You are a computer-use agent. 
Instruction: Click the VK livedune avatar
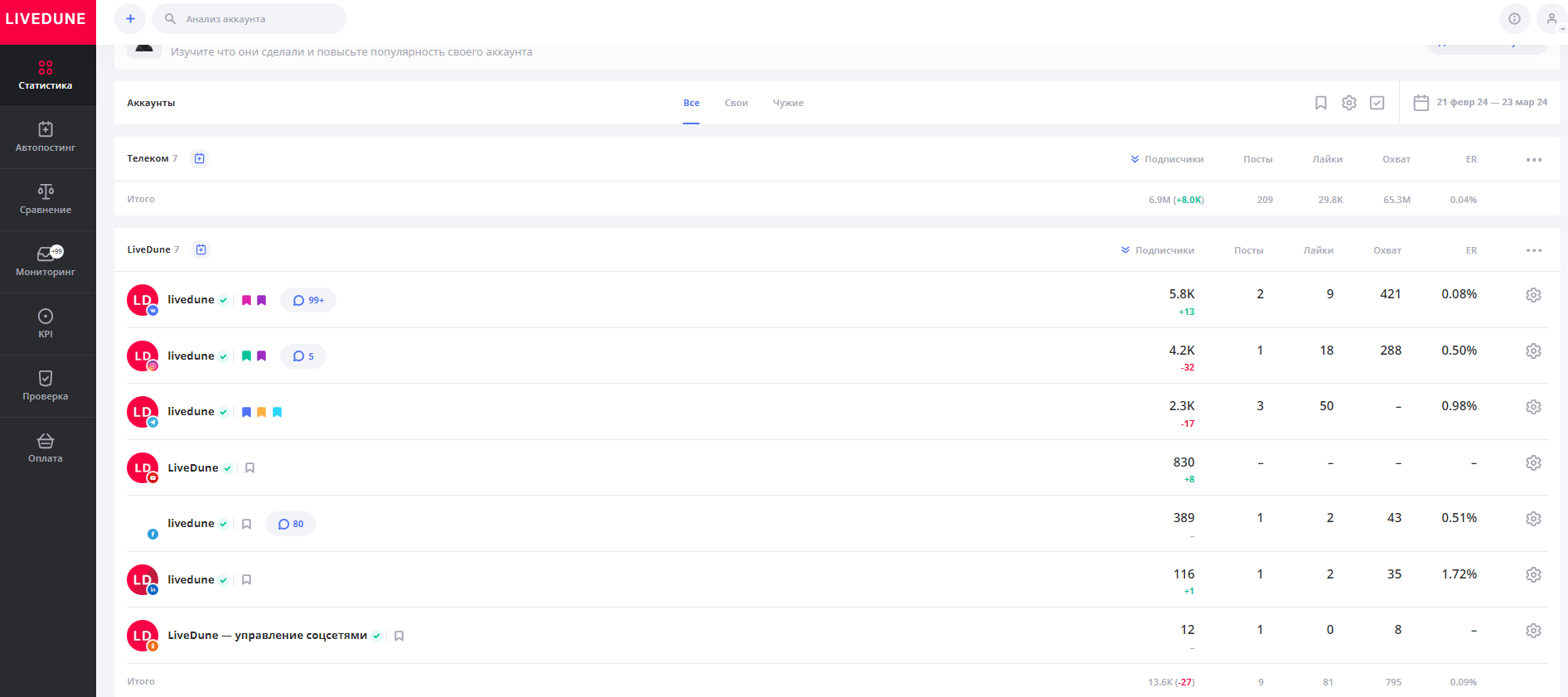tap(143, 300)
